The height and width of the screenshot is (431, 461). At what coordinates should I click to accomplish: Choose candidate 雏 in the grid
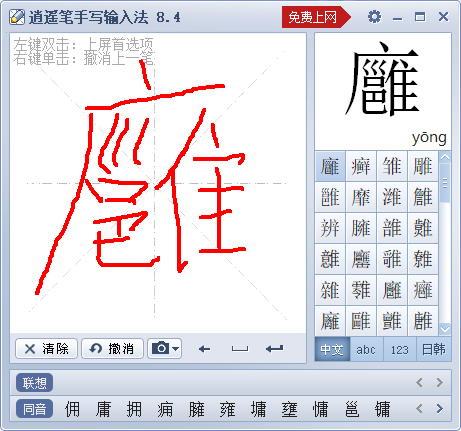point(392,166)
